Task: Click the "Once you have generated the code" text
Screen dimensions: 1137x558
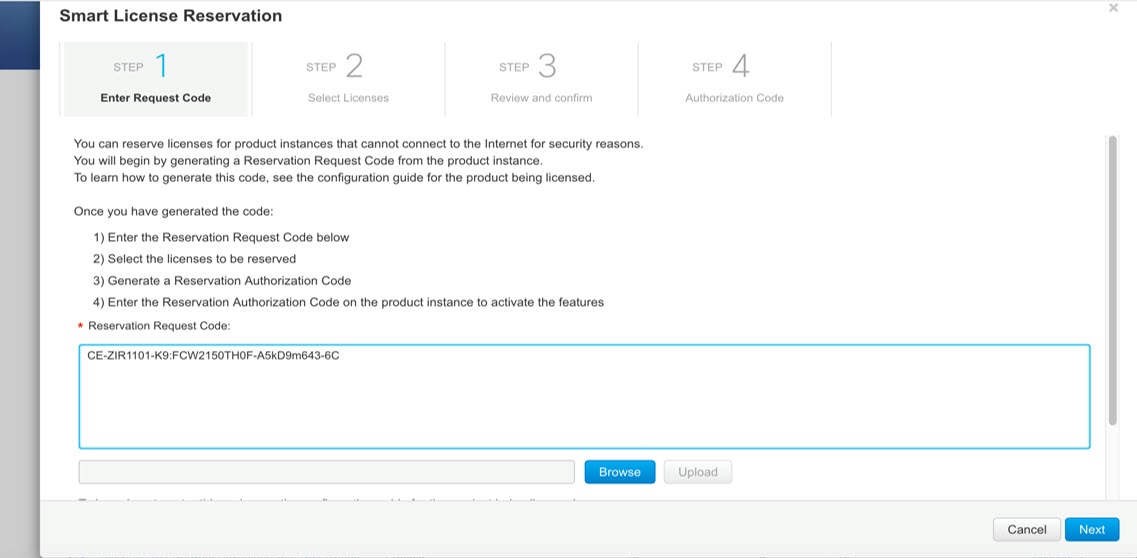Action: 173,211
